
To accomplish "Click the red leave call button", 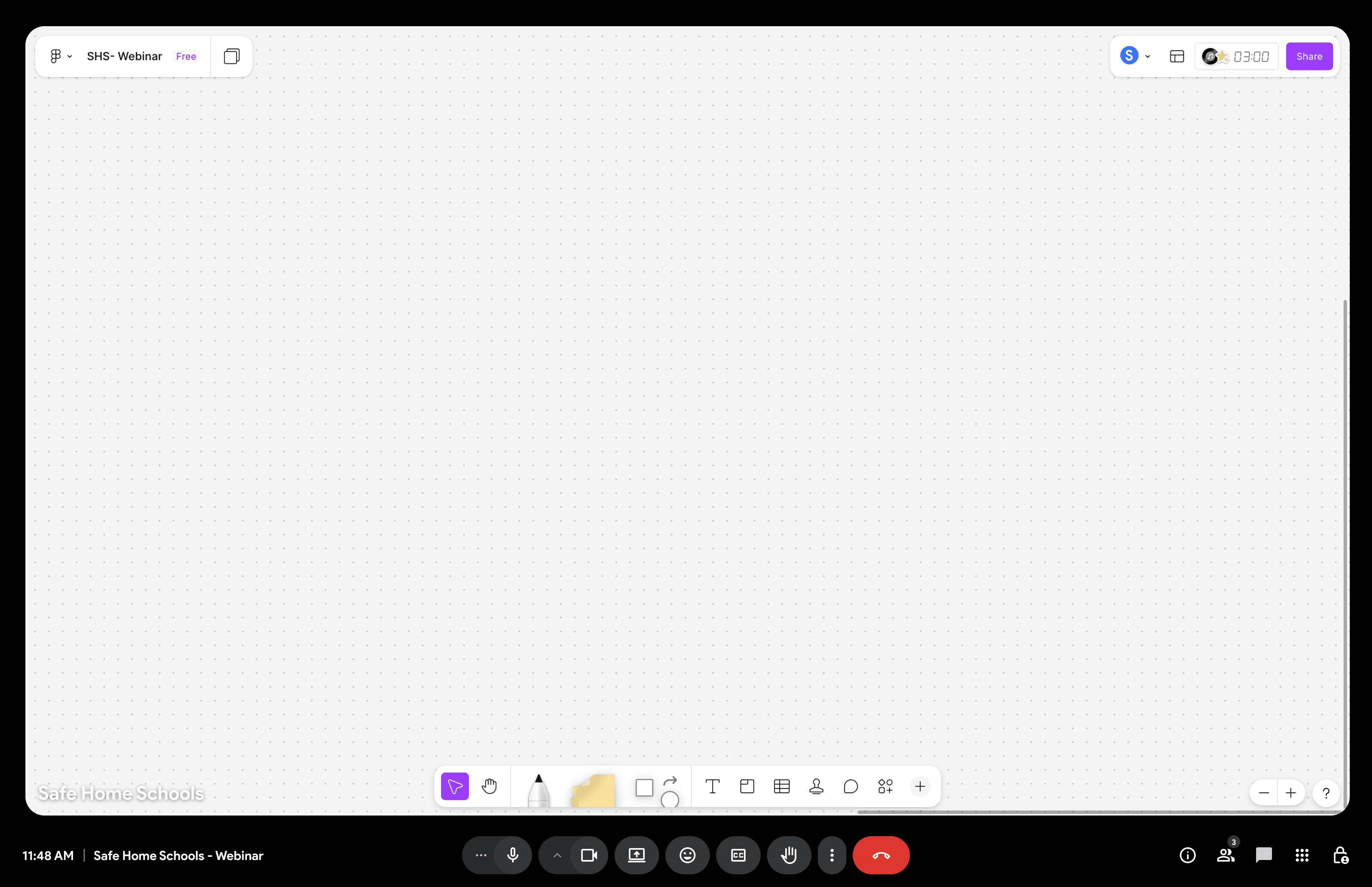I will [880, 855].
